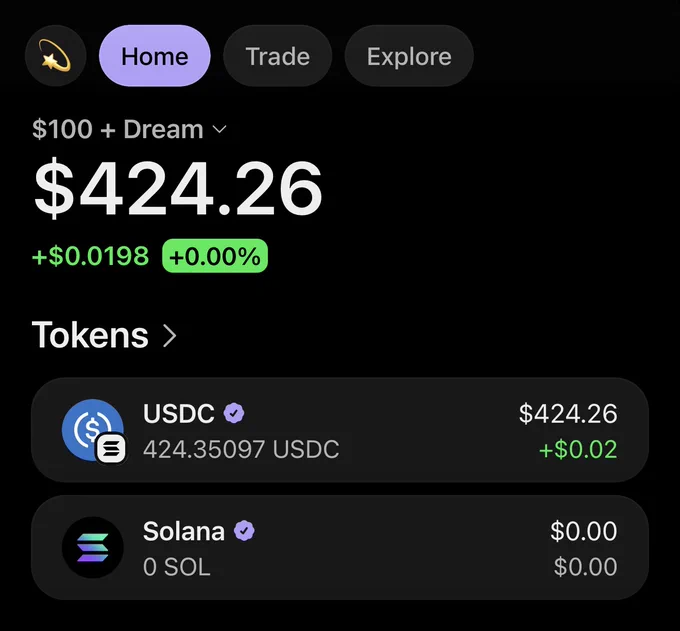Tap the Solana token logo
The width and height of the screenshot is (680, 631).
click(92, 547)
